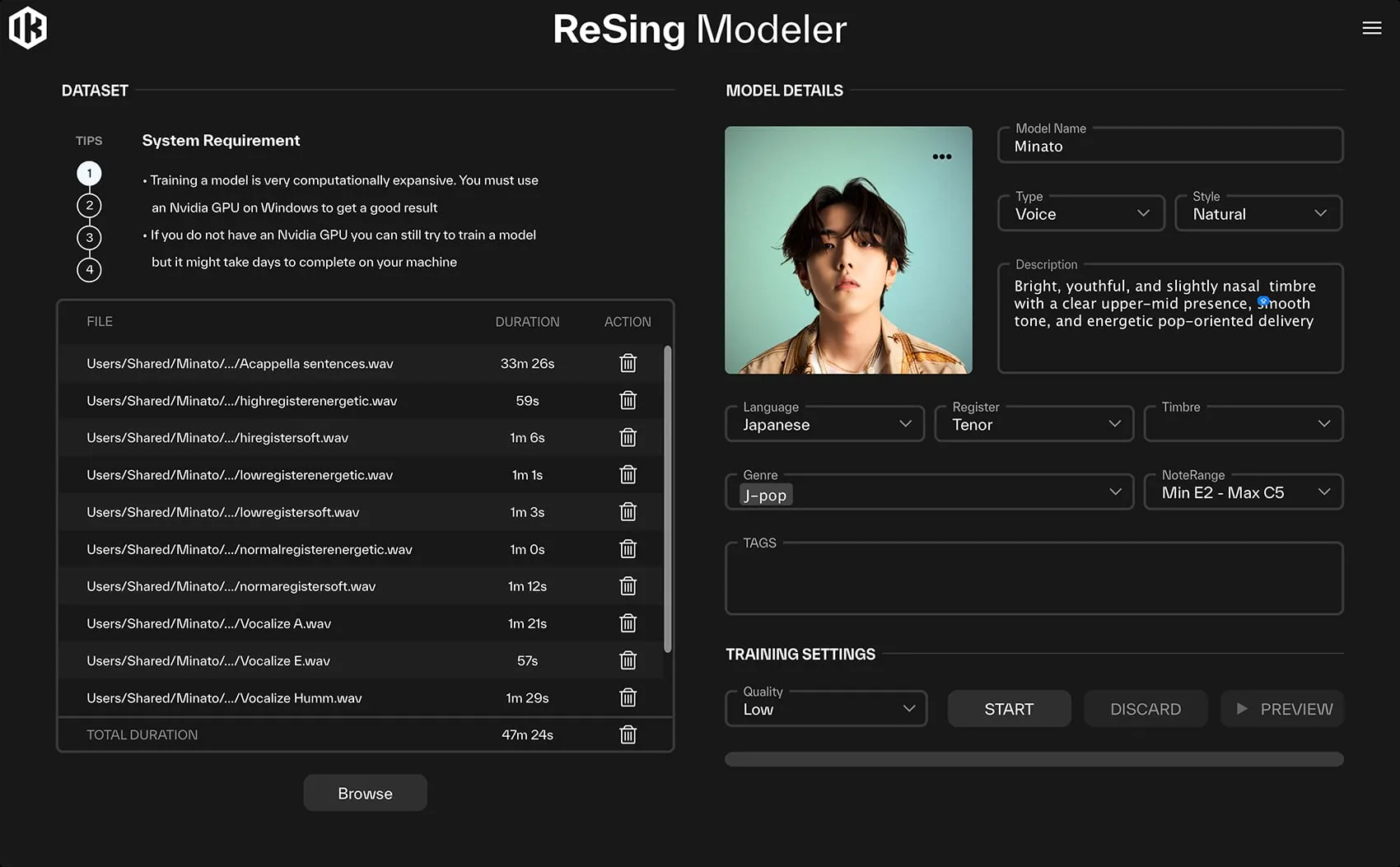Select the hiregistersoft.wav file row
Viewport: 1400px width, 867px height.
click(361, 437)
